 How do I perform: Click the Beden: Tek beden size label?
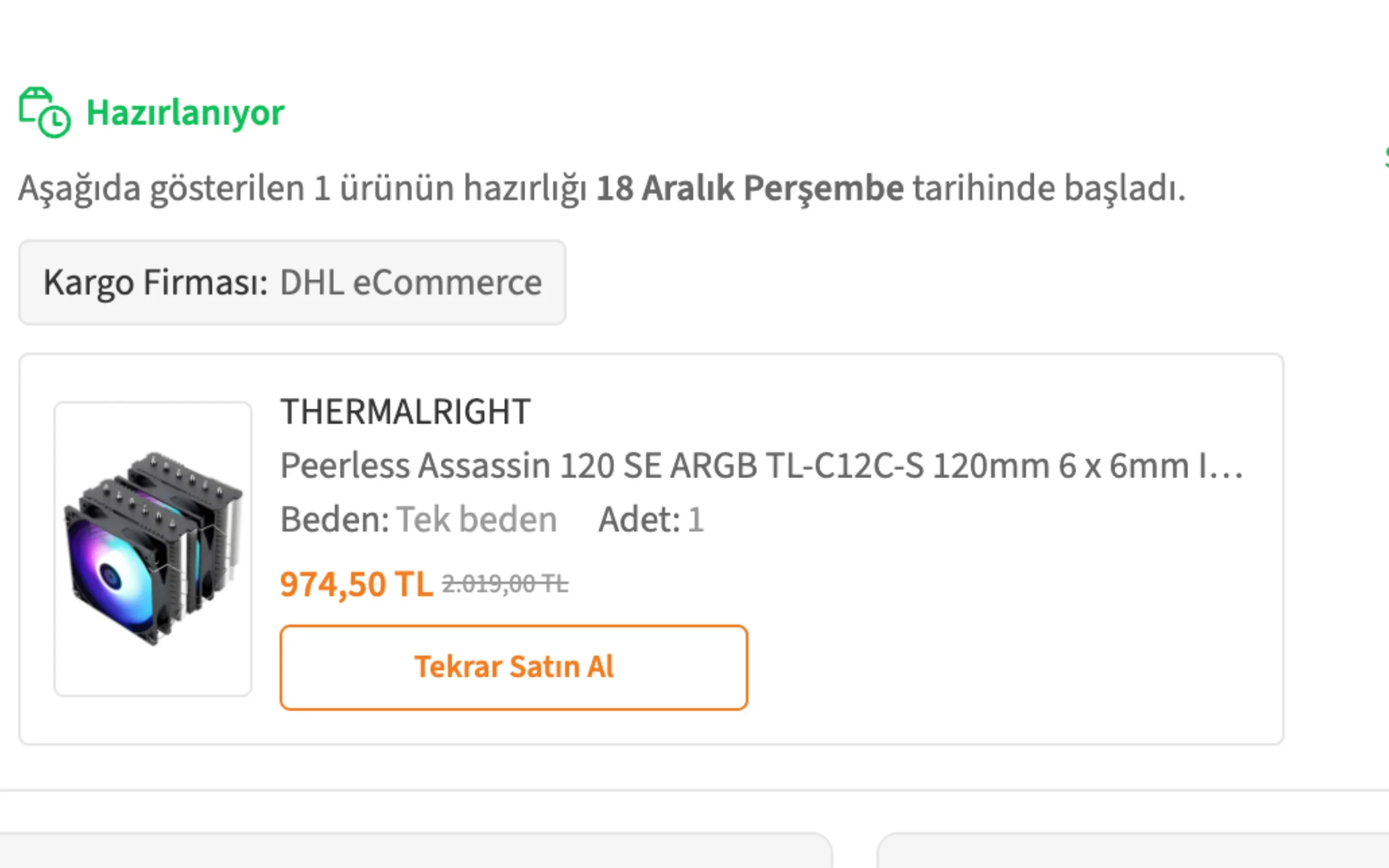(x=419, y=518)
